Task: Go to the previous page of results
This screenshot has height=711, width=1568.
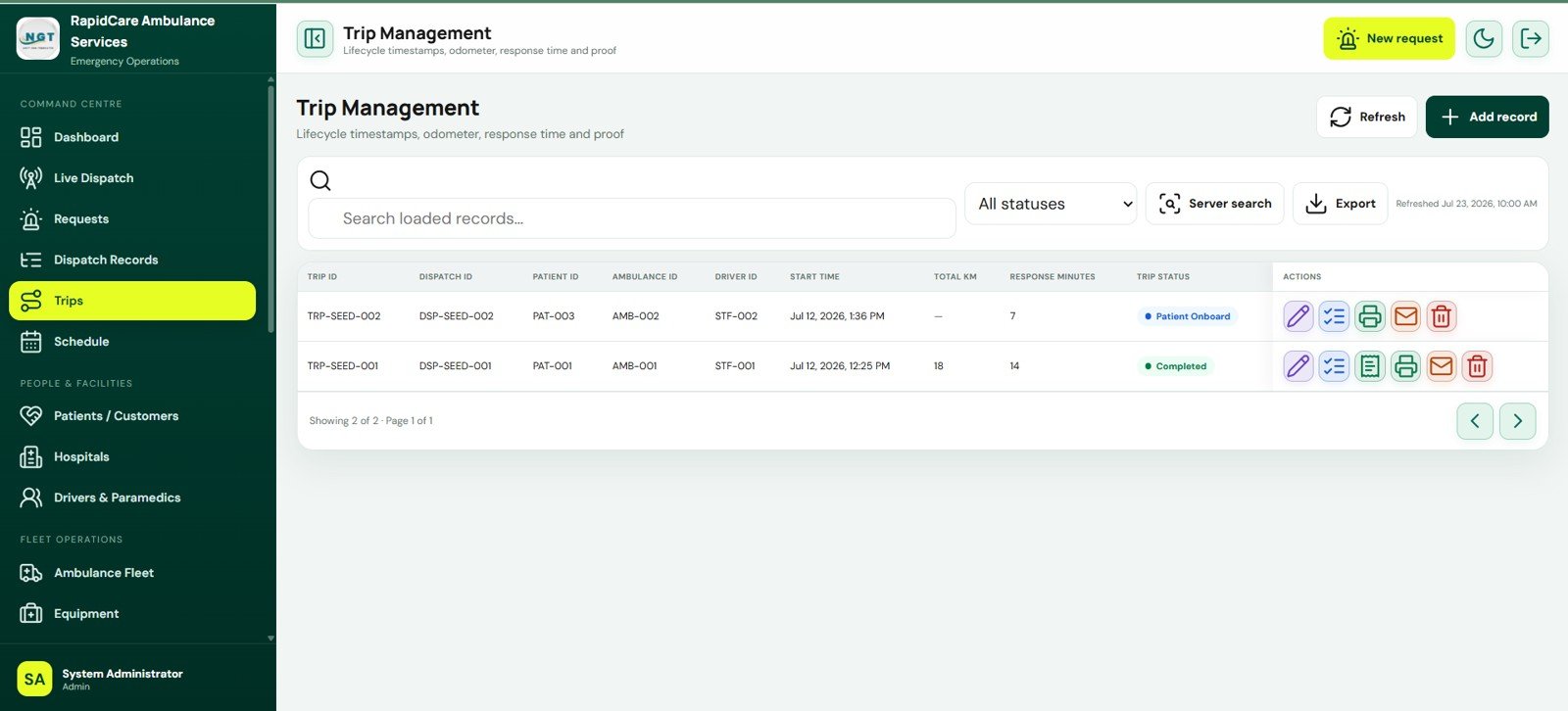Action: click(1475, 421)
